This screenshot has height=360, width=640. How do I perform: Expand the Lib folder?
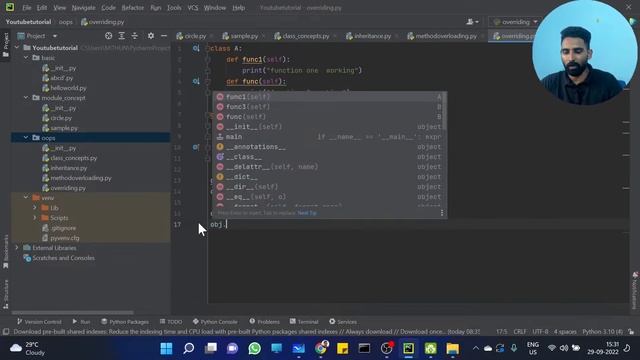tap(35, 208)
